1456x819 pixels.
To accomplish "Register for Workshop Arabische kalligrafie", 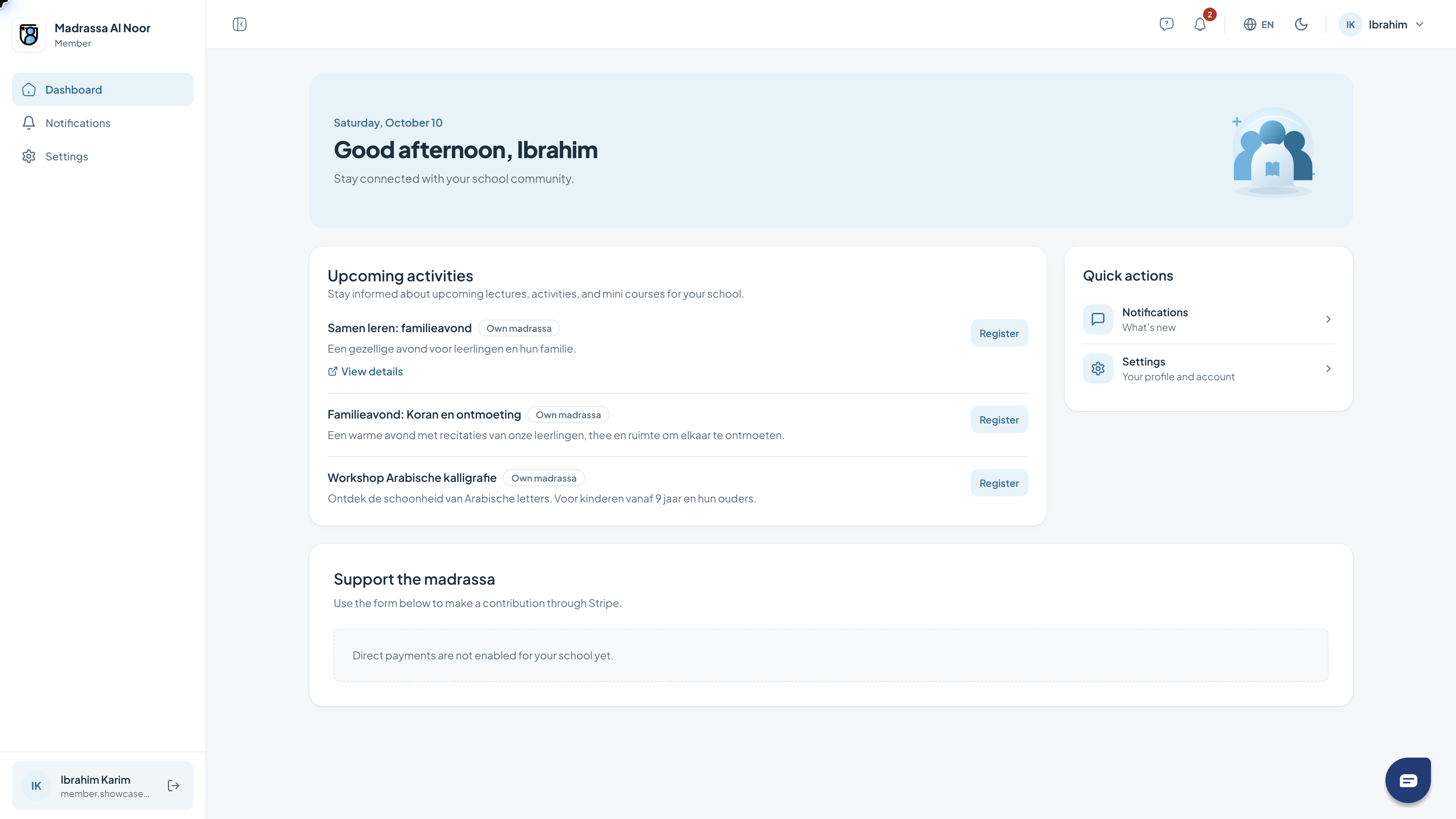I will point(999,483).
